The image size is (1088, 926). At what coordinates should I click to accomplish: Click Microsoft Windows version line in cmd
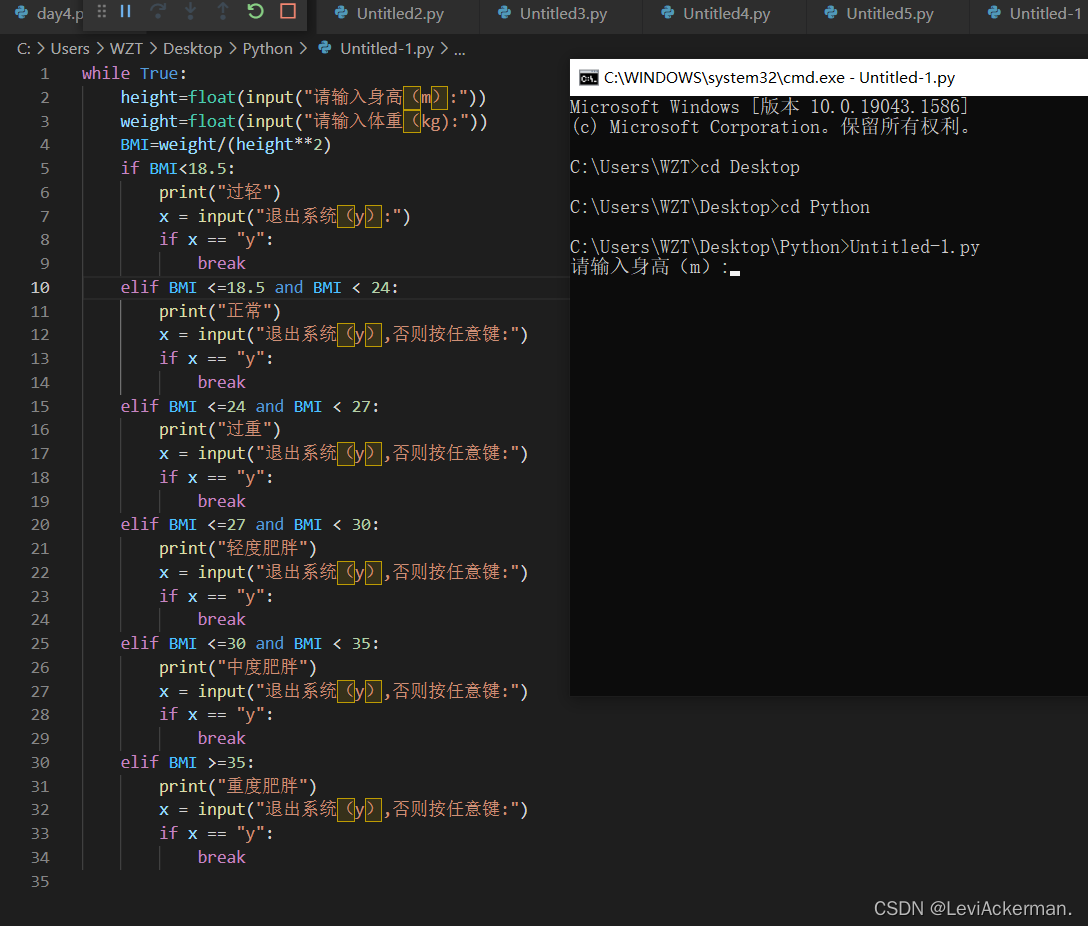[x=769, y=106]
